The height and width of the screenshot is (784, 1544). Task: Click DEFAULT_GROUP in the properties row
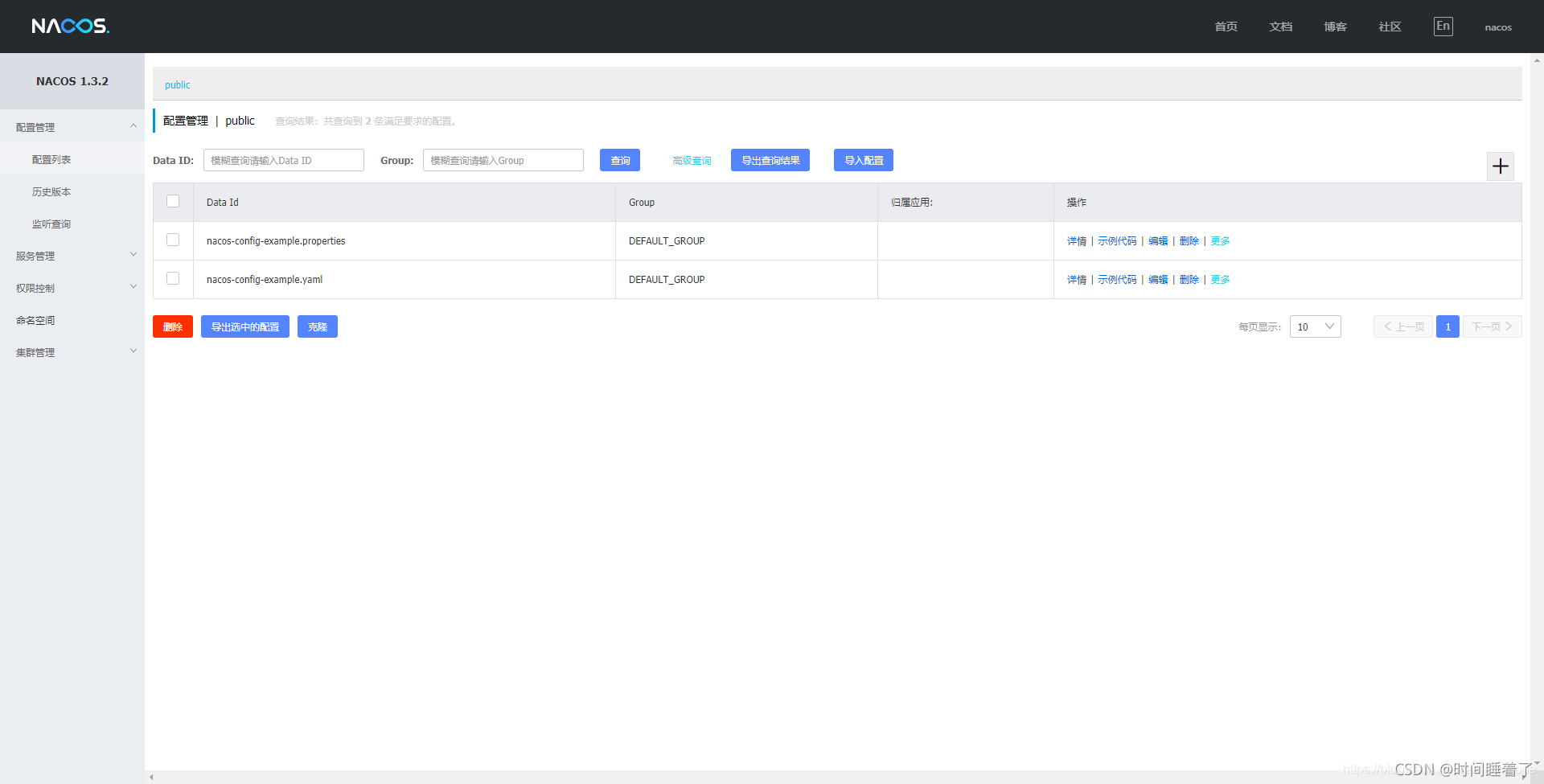pyautogui.click(x=667, y=241)
